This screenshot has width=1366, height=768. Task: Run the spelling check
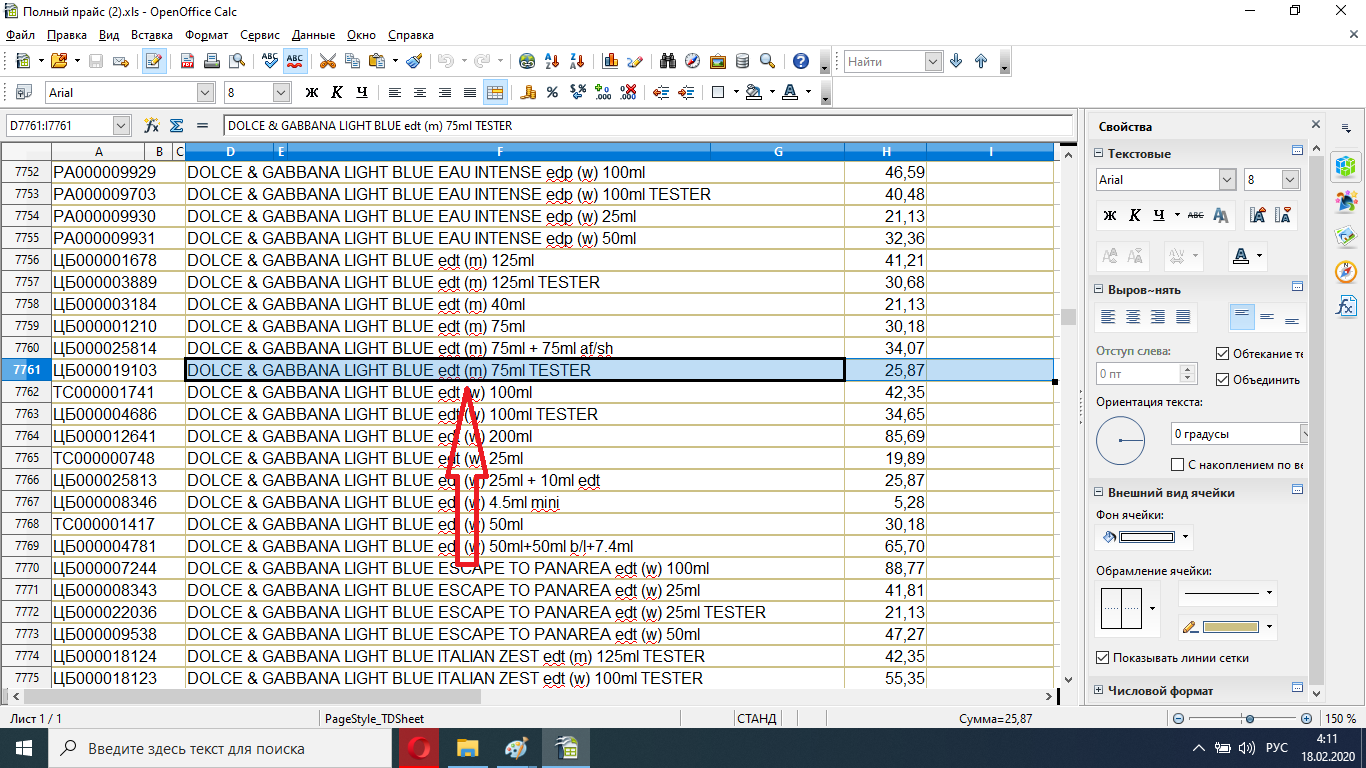(x=269, y=61)
